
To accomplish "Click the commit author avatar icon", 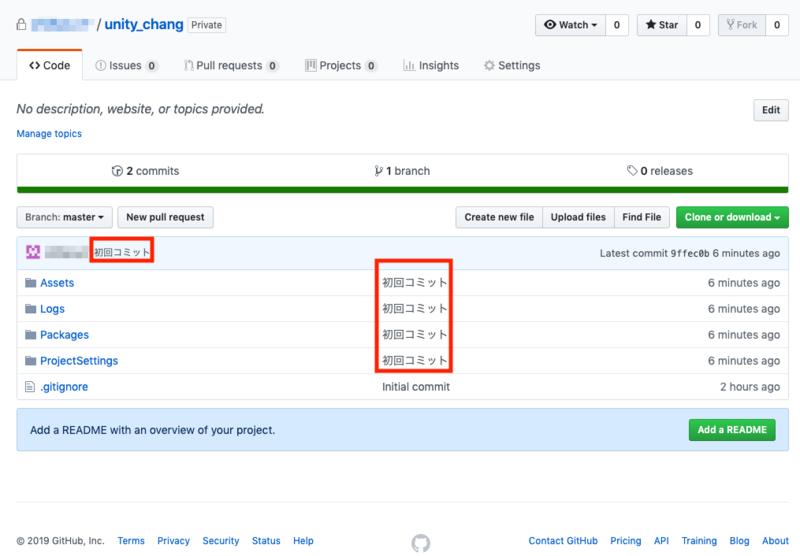I will [x=33, y=252].
